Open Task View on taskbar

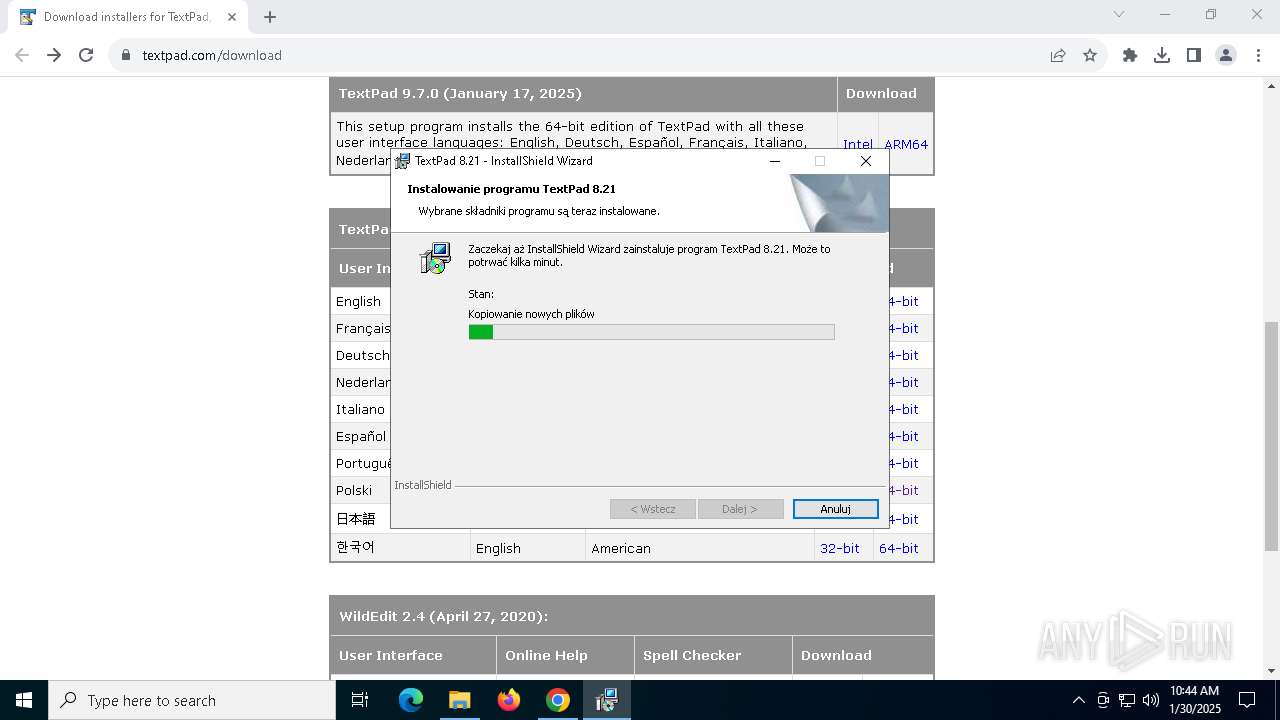click(x=360, y=700)
